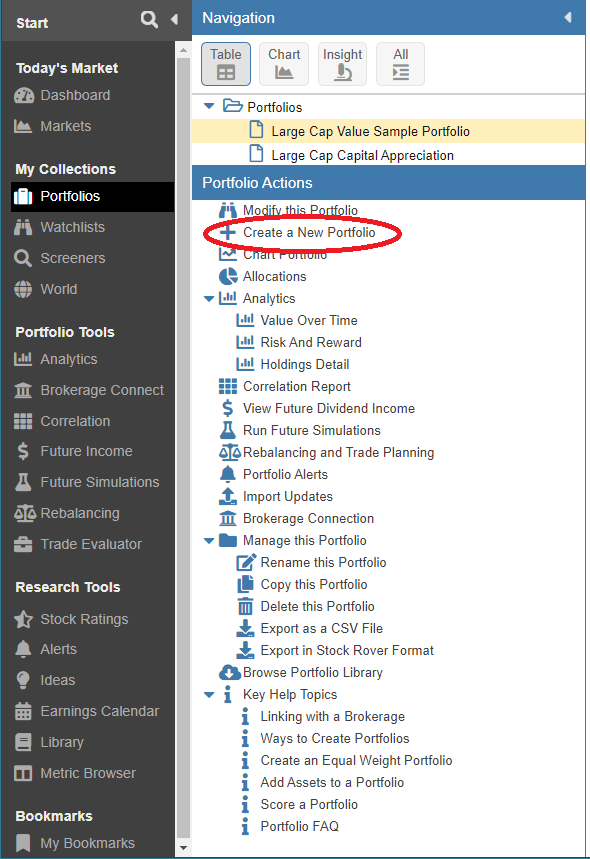Viewport: 590px width, 859px height.
Task: Click the search magnifier icon in Start header
Action: pyautogui.click(x=148, y=20)
